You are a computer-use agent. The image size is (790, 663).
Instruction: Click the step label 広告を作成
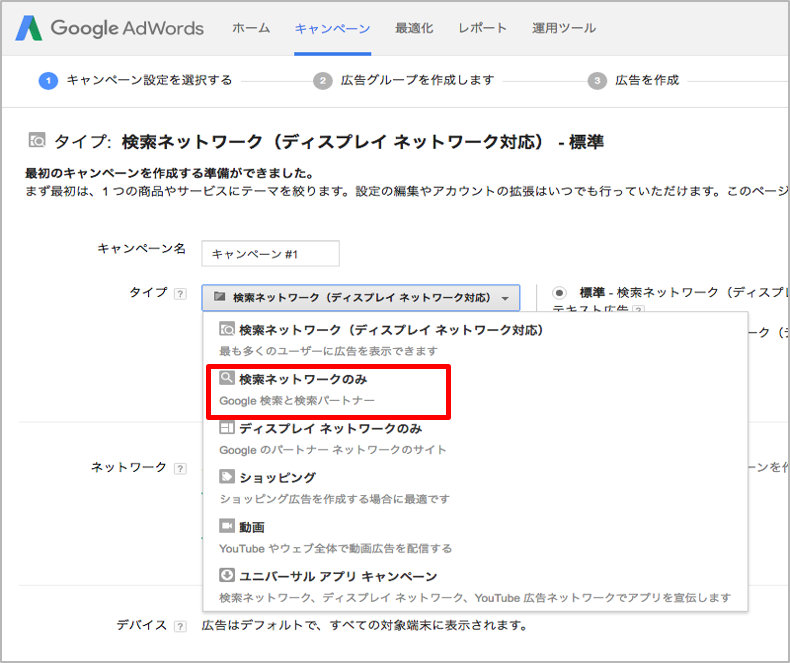click(x=647, y=80)
